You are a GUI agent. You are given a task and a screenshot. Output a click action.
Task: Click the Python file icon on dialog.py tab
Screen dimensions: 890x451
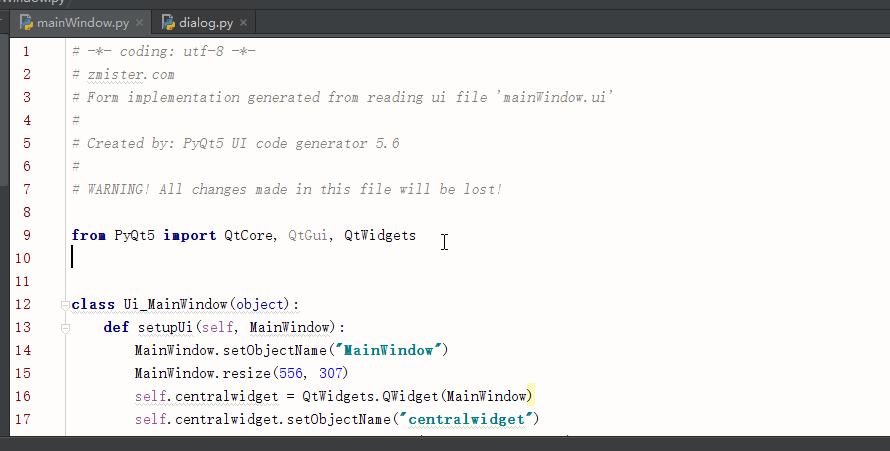(x=169, y=23)
